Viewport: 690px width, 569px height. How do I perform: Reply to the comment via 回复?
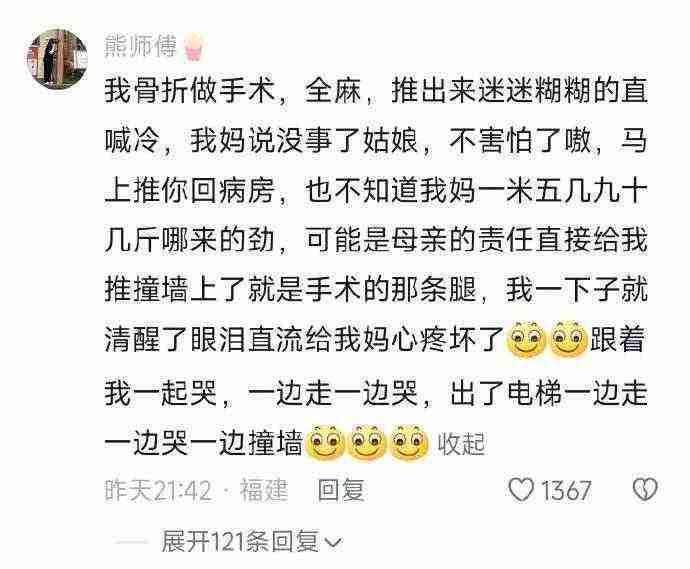click(341, 490)
